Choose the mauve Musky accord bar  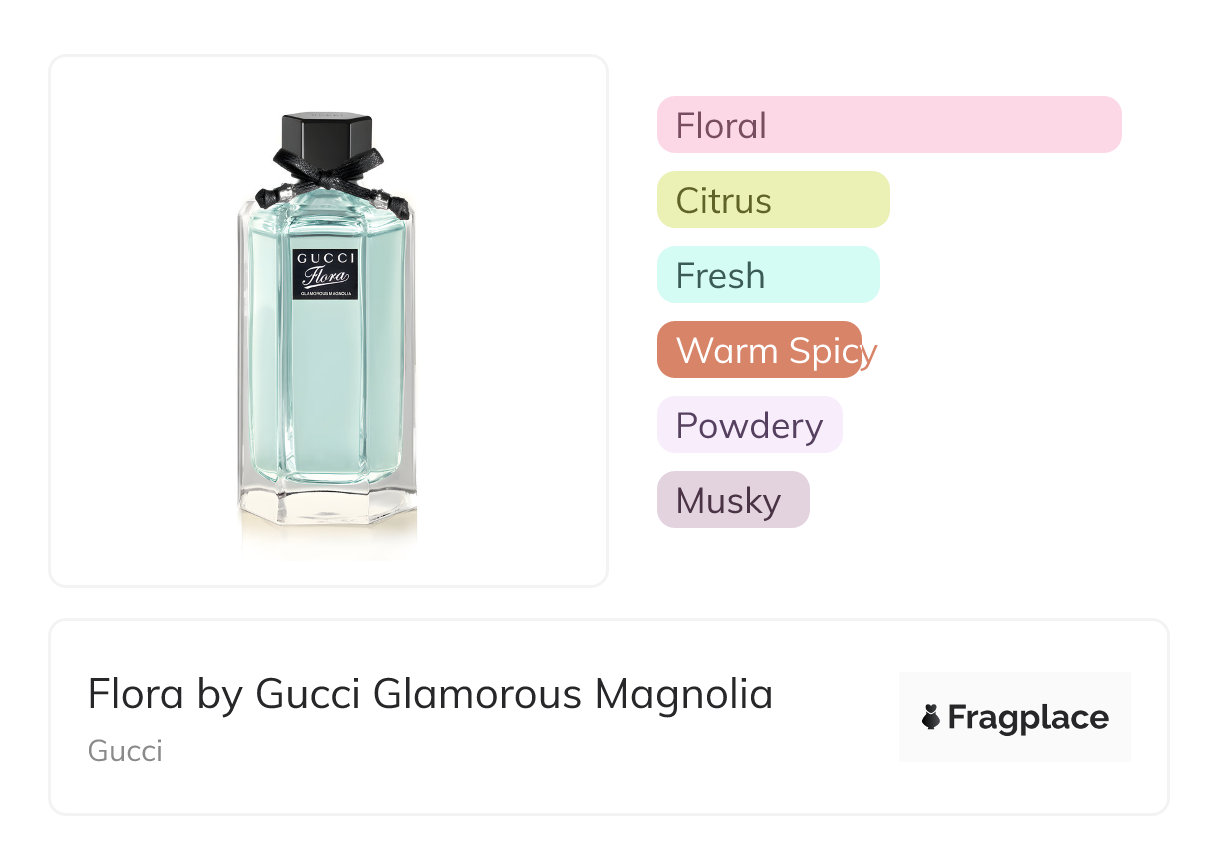point(733,500)
